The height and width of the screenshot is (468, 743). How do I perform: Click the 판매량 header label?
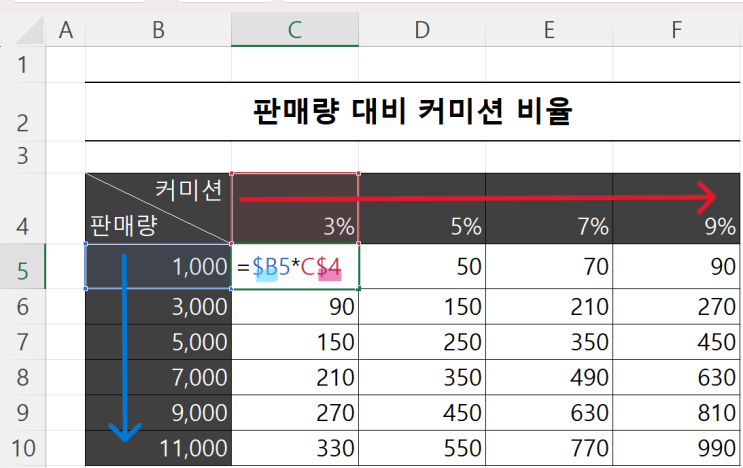123,225
